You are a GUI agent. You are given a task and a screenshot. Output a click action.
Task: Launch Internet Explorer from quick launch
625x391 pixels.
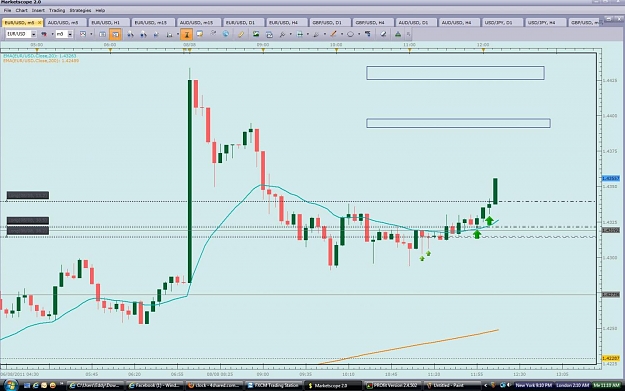tap(35, 385)
